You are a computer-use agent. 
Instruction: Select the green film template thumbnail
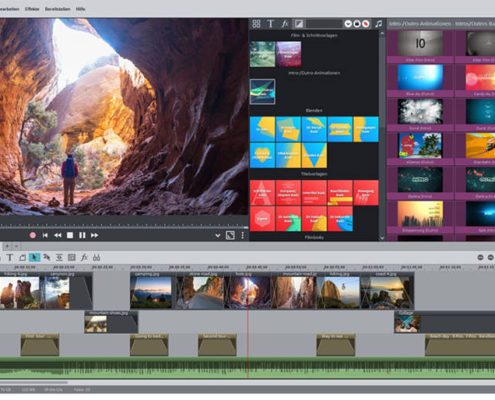[262, 54]
